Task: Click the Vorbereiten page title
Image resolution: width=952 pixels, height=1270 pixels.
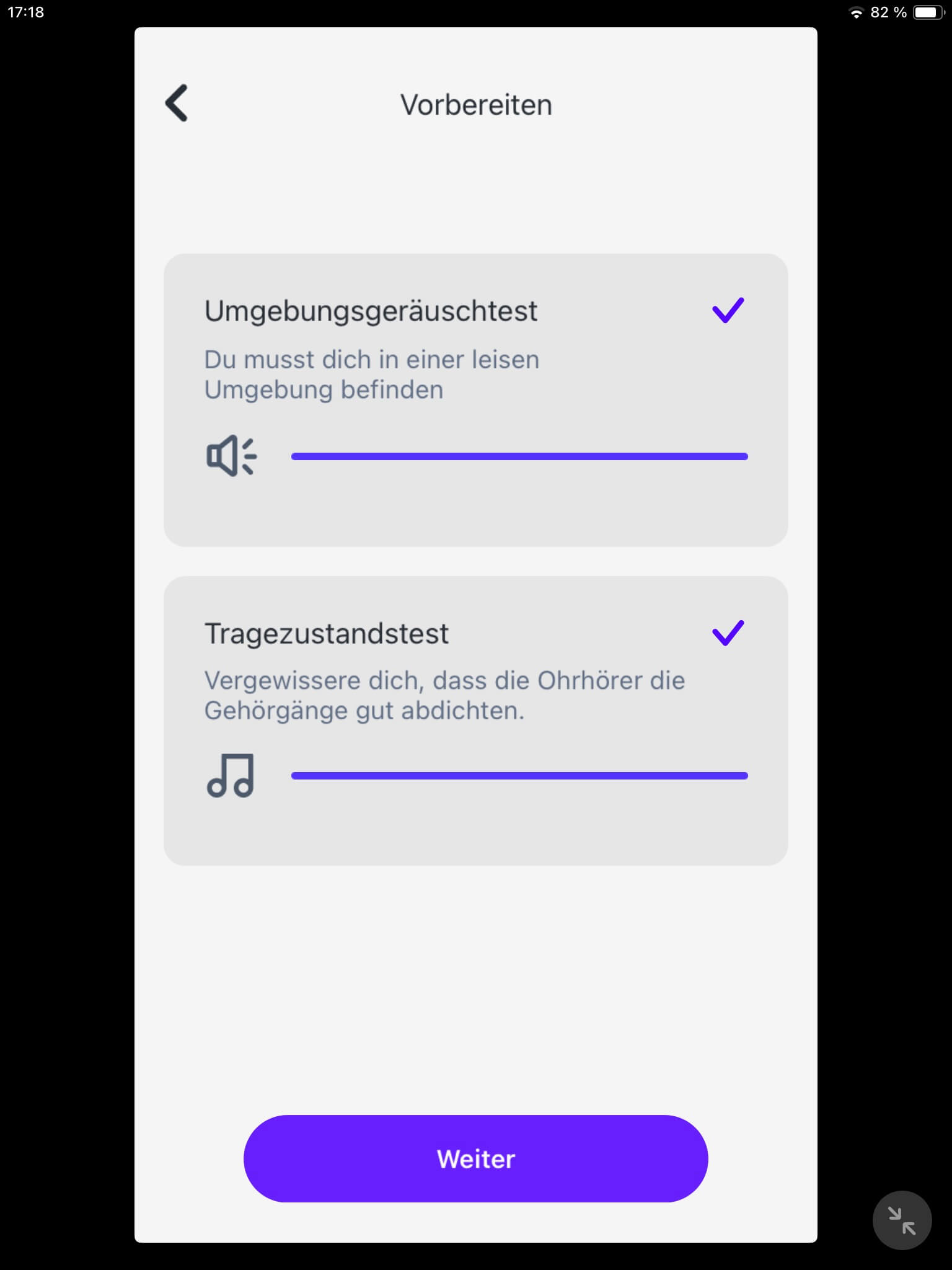Action: pyautogui.click(x=476, y=105)
